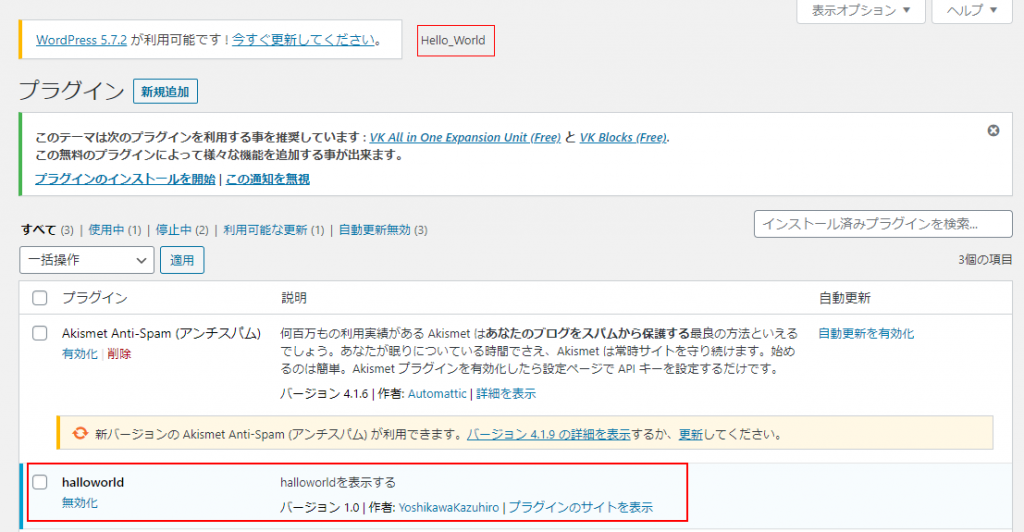Select the halloworld plugin checkbox

40,482
